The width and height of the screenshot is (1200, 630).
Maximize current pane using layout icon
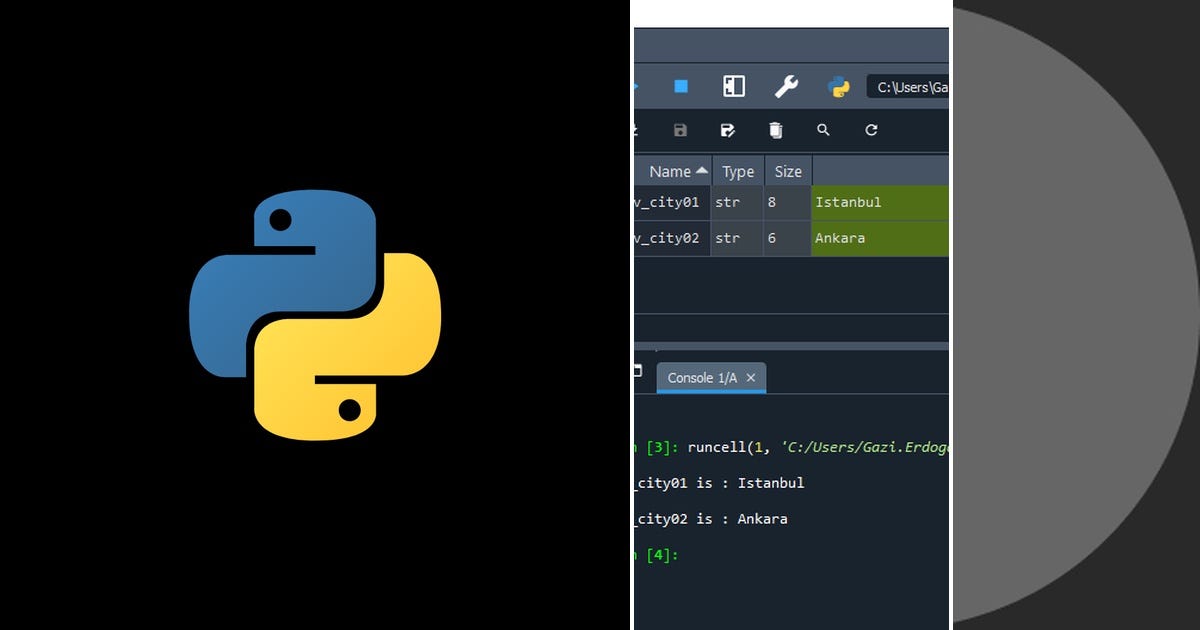[x=734, y=86]
